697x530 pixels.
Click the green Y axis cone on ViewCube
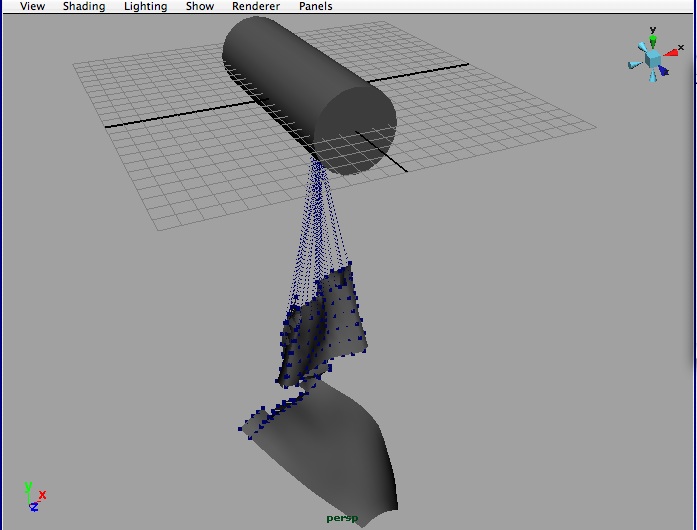coord(653,41)
